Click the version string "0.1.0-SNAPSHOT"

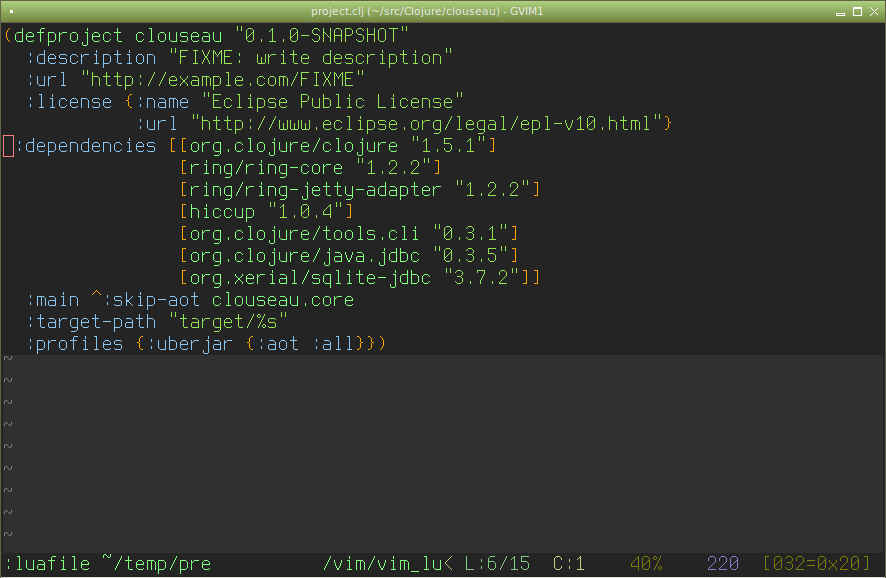coord(322,36)
